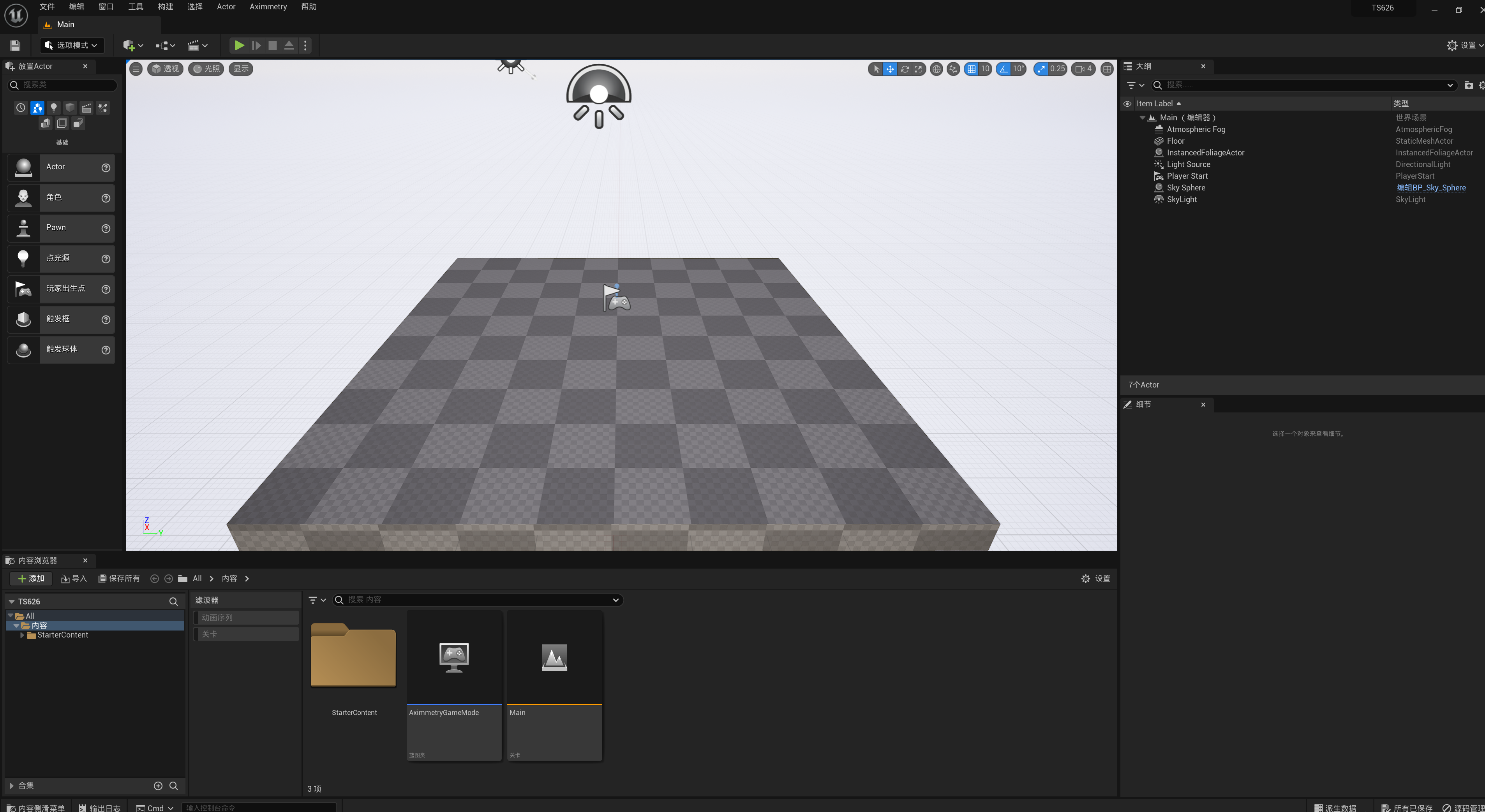Click the 添加 add button in content browser
The height and width of the screenshot is (812, 1485).
[x=31, y=579]
